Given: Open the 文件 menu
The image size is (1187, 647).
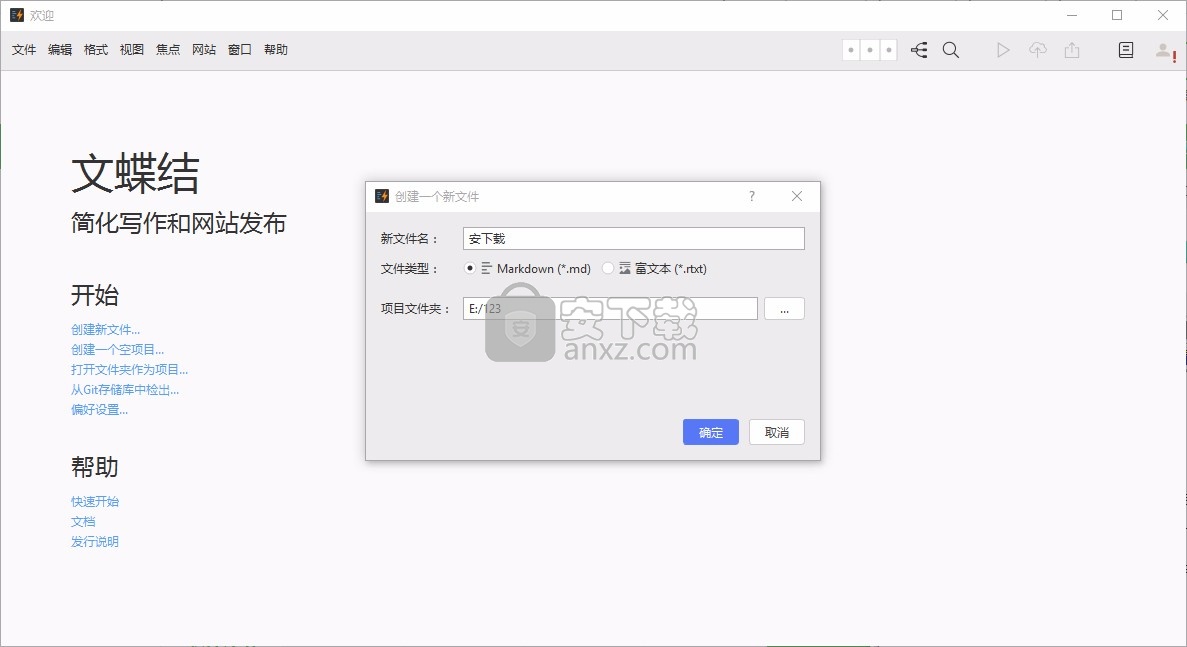Looking at the screenshot, I should (24, 50).
